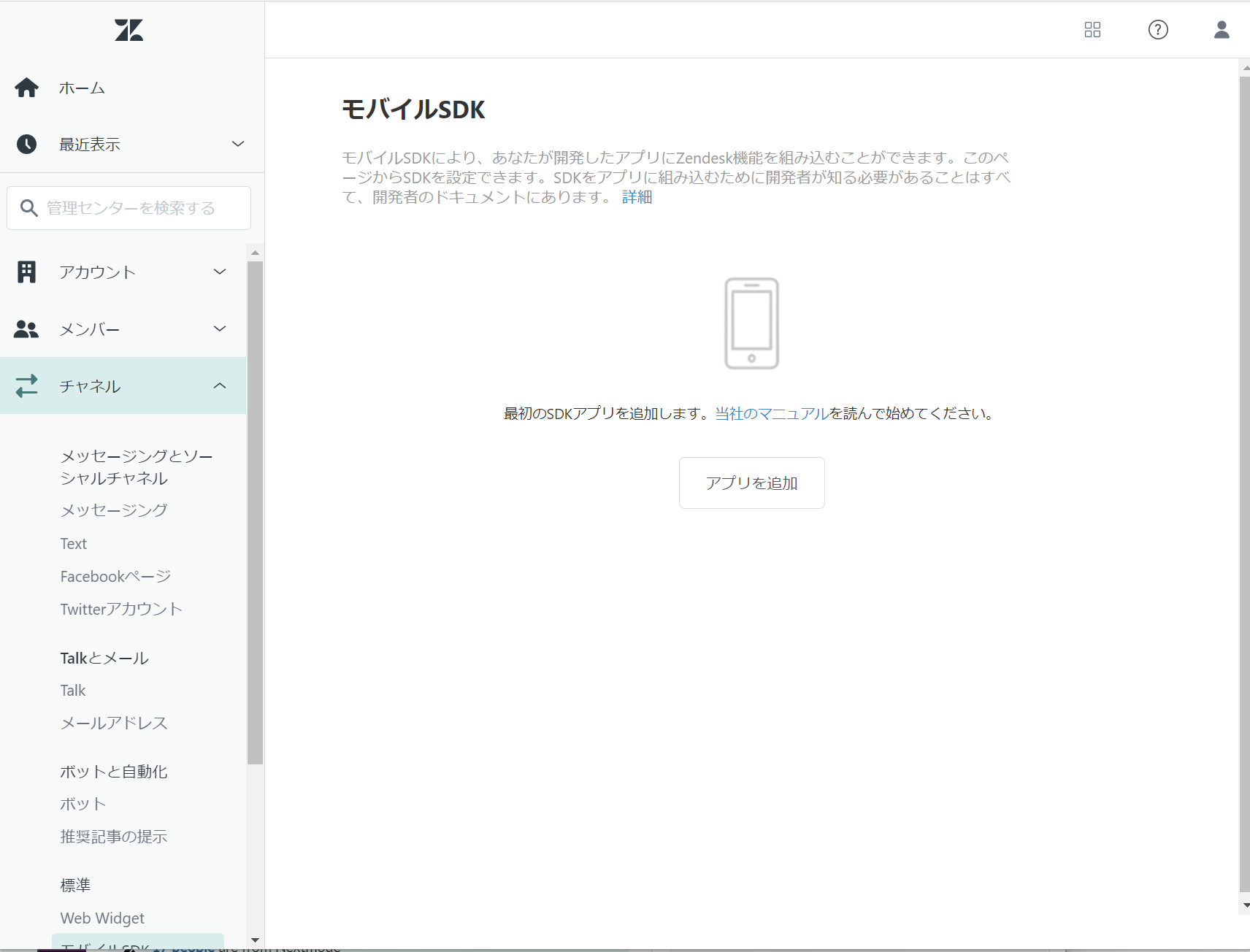Click the 最近表示 clock icon
The height and width of the screenshot is (952, 1250).
[x=26, y=144]
